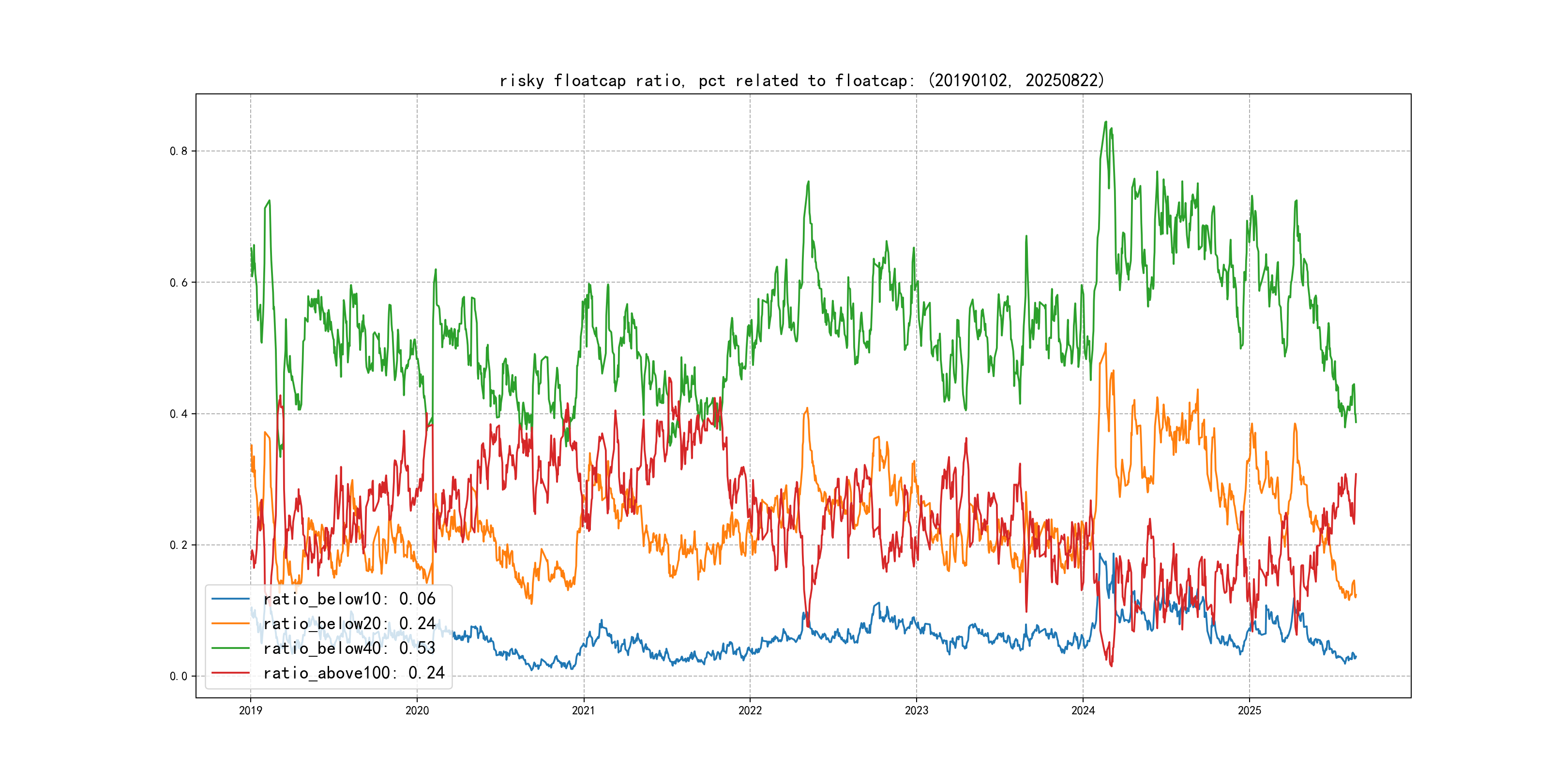Select the 'ratio_below20: 0.24' legend label
This screenshot has width=1568, height=784.
pyautogui.click(x=349, y=623)
